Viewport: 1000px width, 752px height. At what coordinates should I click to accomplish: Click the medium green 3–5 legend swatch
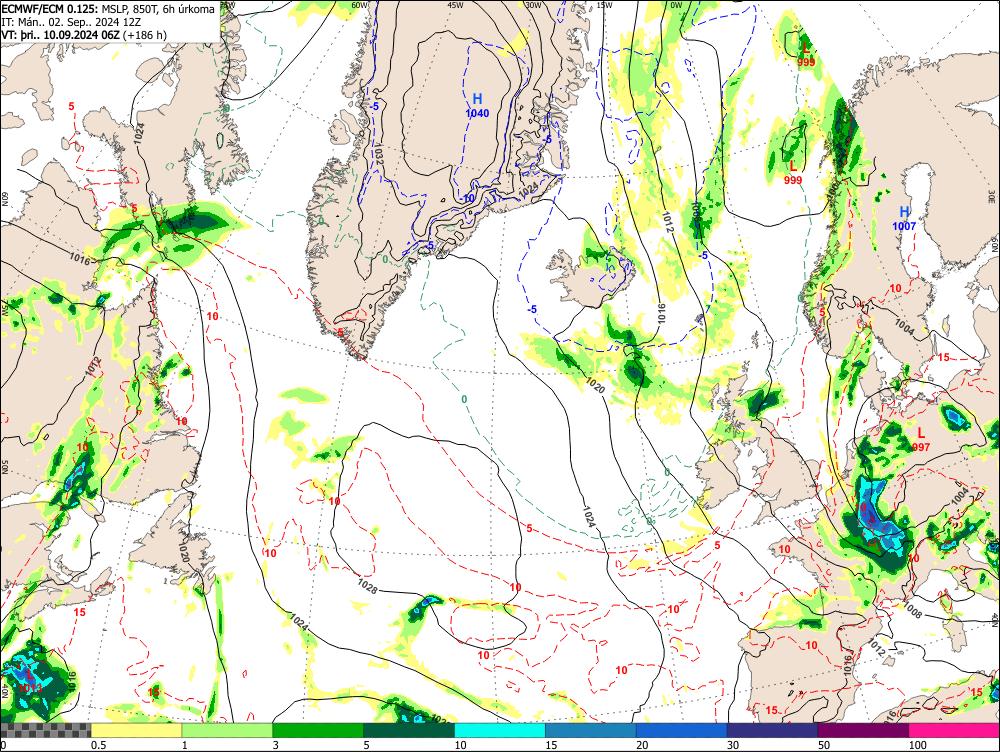click(x=318, y=730)
